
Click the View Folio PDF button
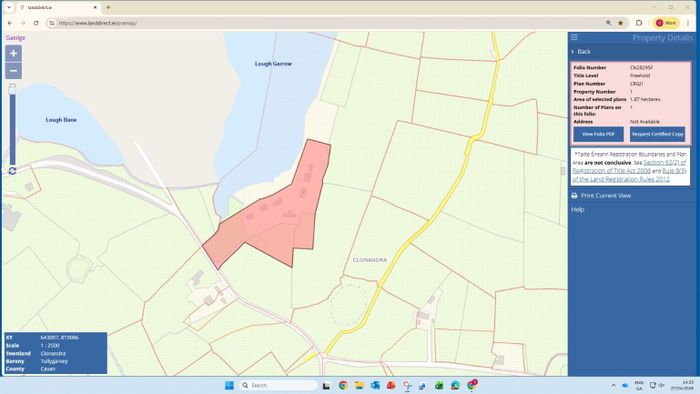pyautogui.click(x=598, y=134)
